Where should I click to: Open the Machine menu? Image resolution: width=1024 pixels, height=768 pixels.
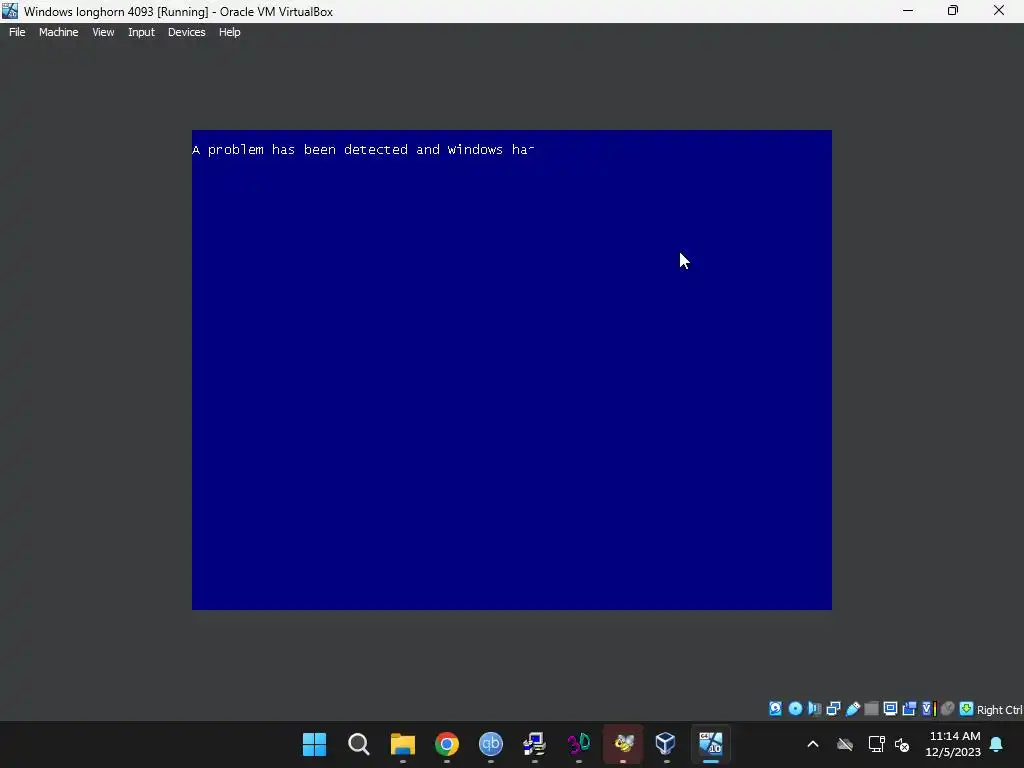click(58, 32)
